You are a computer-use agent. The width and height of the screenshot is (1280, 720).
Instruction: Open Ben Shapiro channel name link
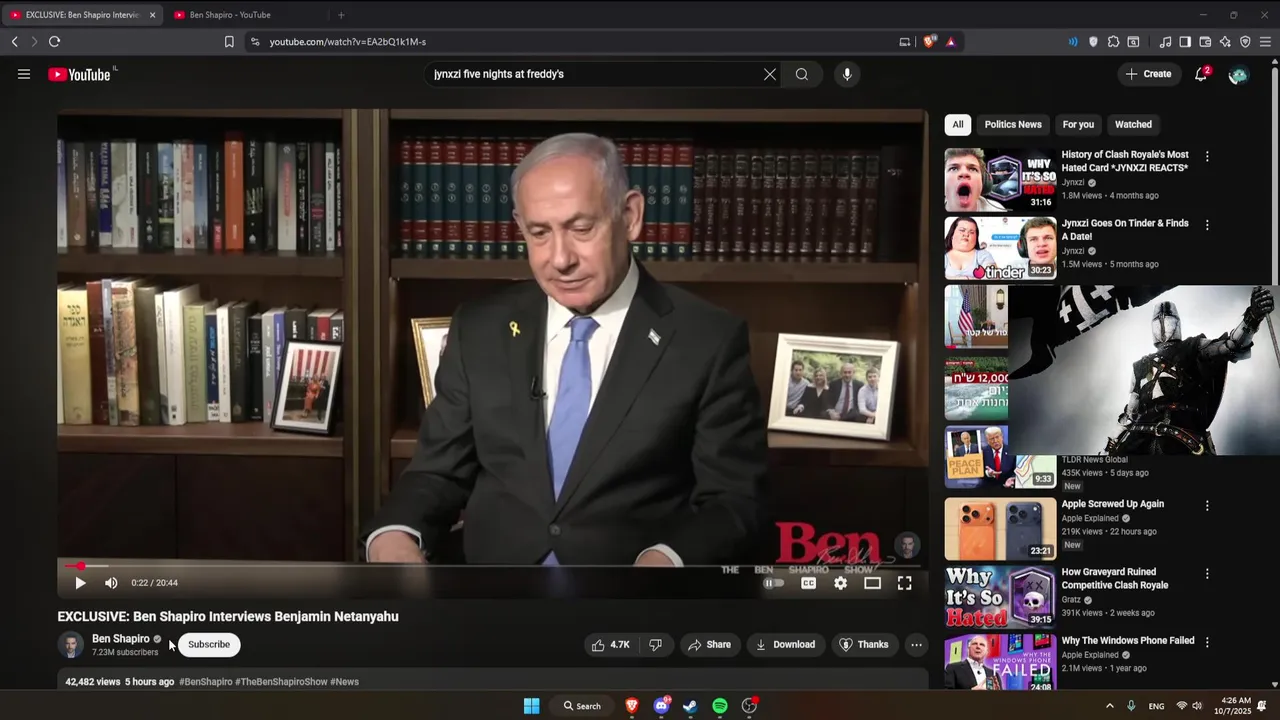121,639
